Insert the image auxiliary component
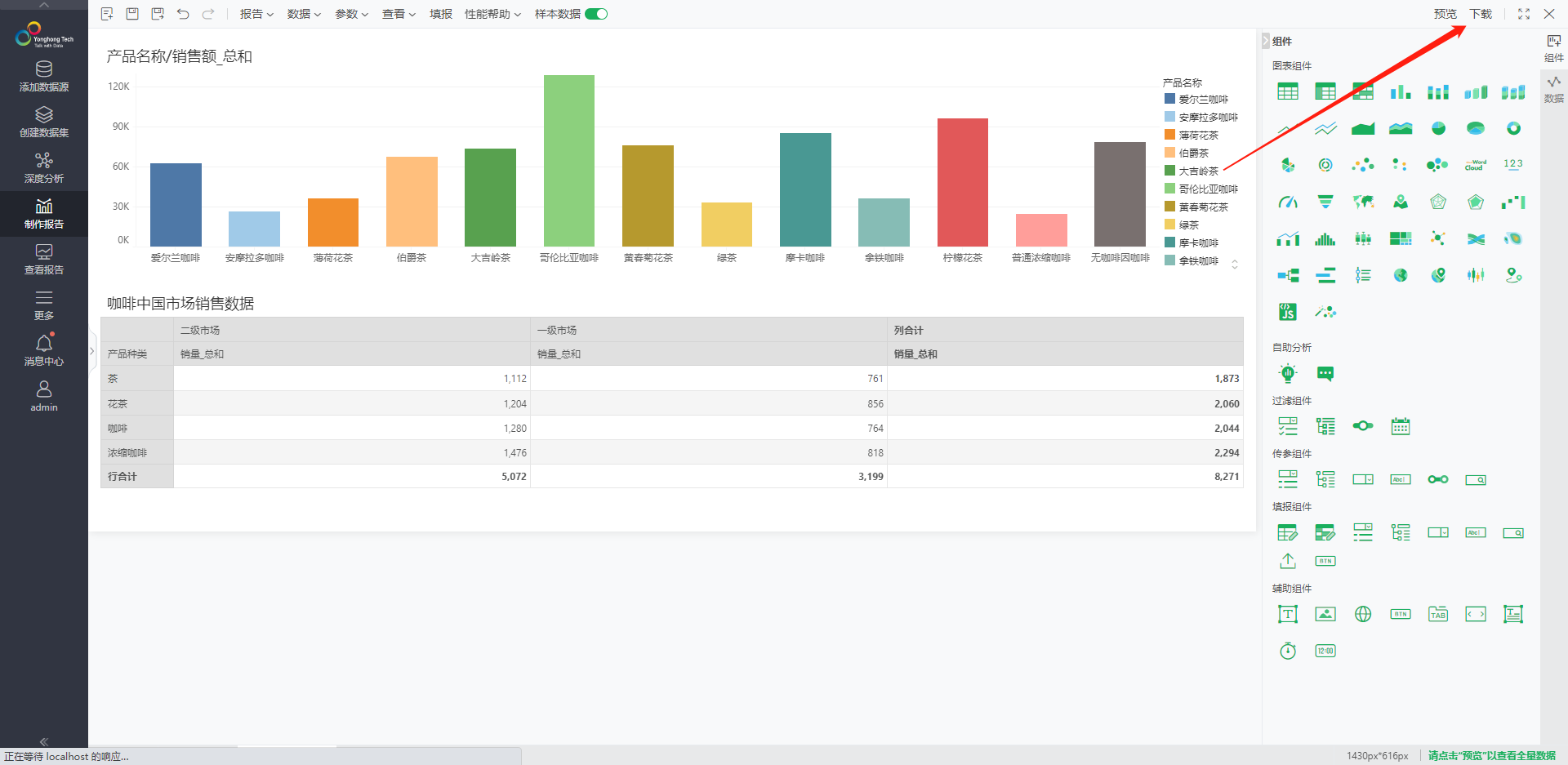Image resolution: width=1568 pixels, height=765 pixels. tap(1325, 614)
